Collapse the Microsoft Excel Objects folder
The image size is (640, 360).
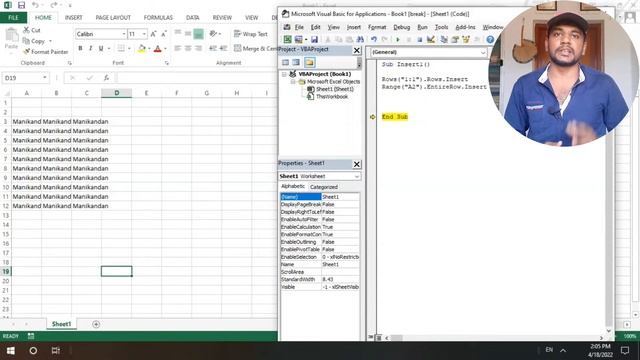pyautogui.click(x=293, y=82)
